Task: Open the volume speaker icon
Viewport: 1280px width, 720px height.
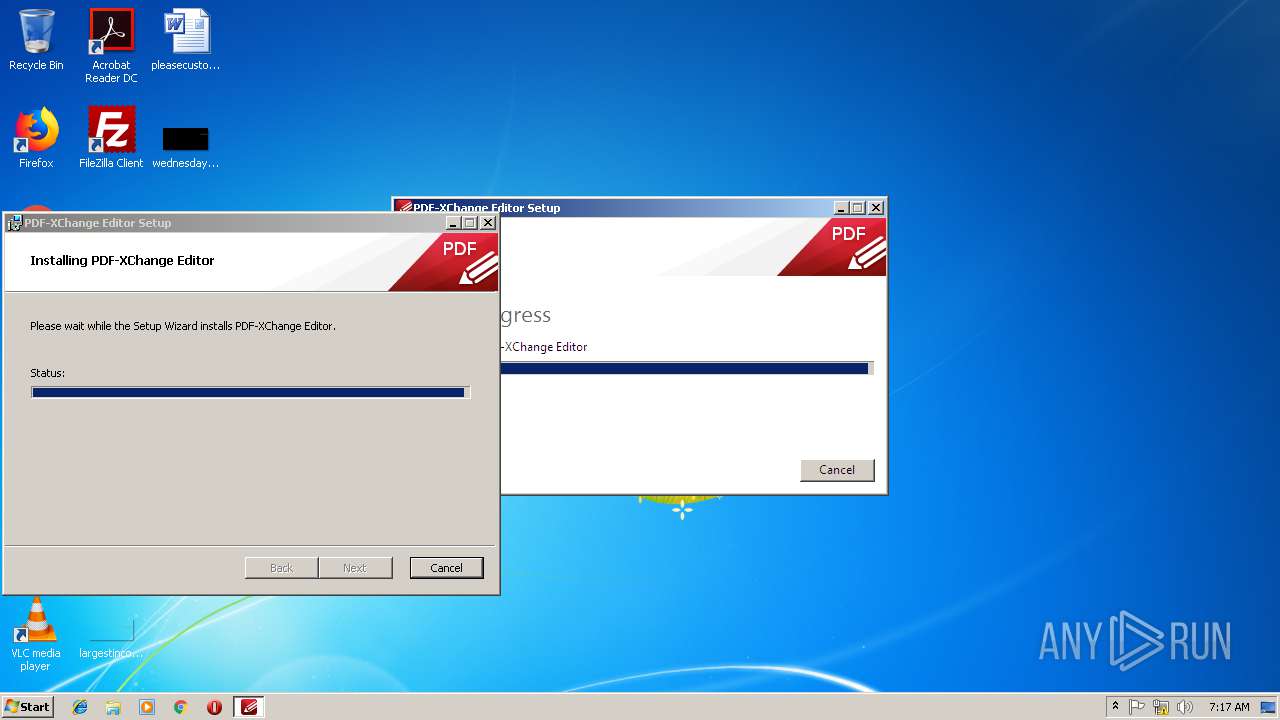Action: tap(1185, 707)
